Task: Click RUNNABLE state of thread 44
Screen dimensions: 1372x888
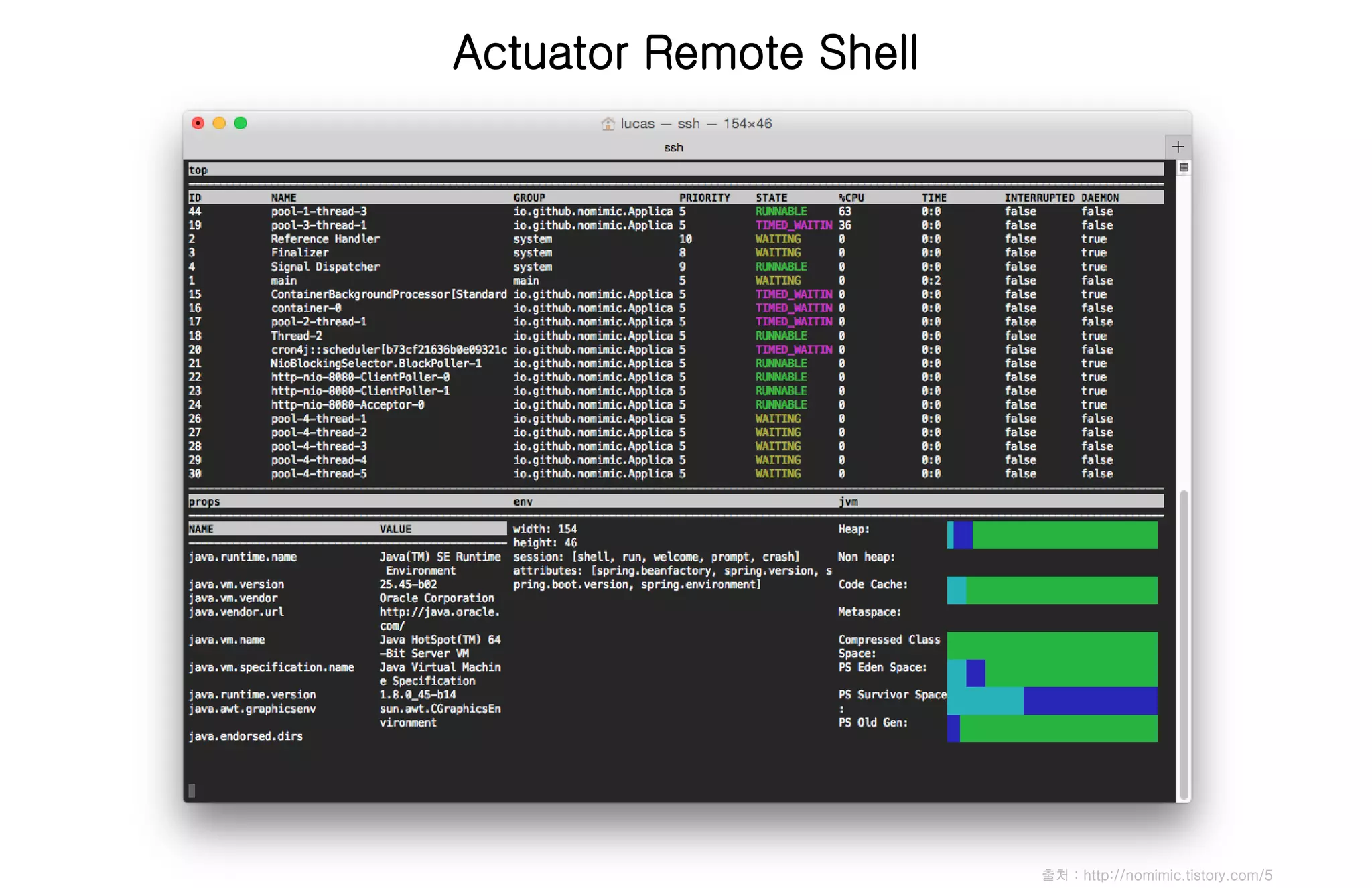Action: click(781, 212)
